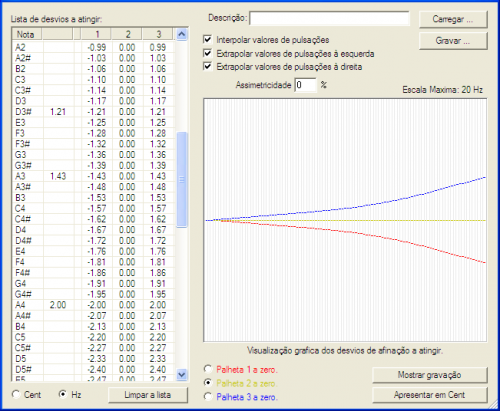Click Apresentar em Cent button
The height and width of the screenshot is (411, 500).
[x=429, y=395]
